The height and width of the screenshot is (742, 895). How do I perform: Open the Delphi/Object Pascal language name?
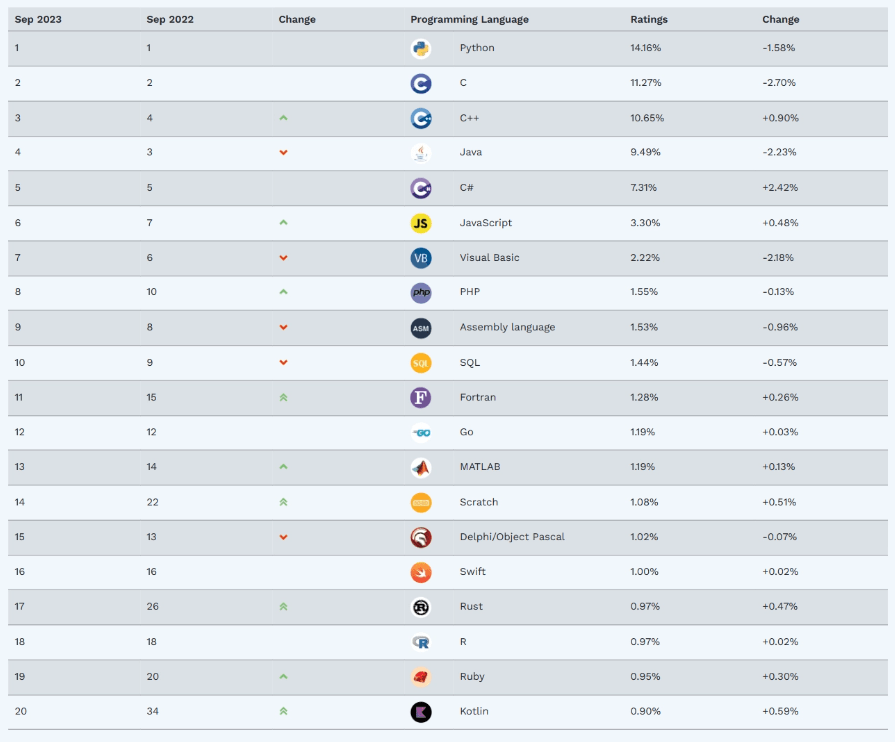[512, 537]
